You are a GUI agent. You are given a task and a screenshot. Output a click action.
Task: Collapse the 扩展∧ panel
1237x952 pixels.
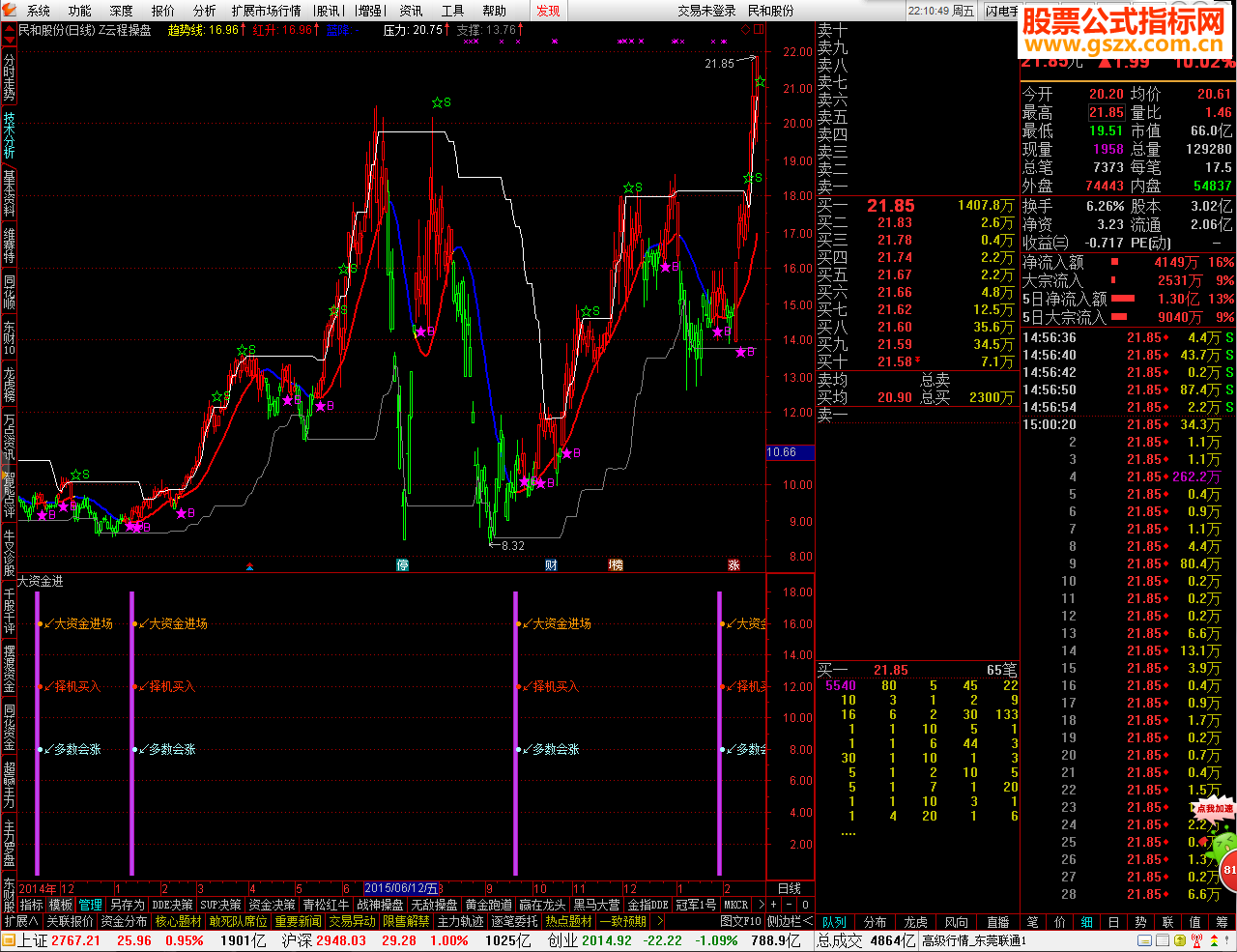pos(21,921)
